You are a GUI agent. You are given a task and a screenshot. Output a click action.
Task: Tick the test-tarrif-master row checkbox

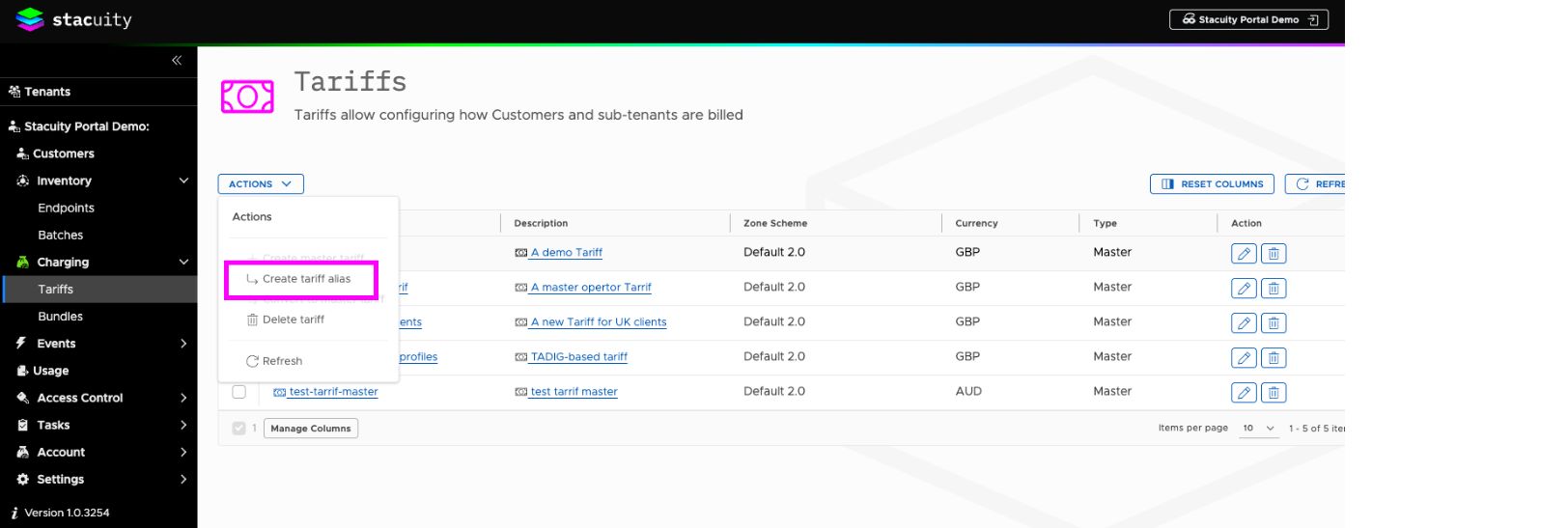click(239, 392)
